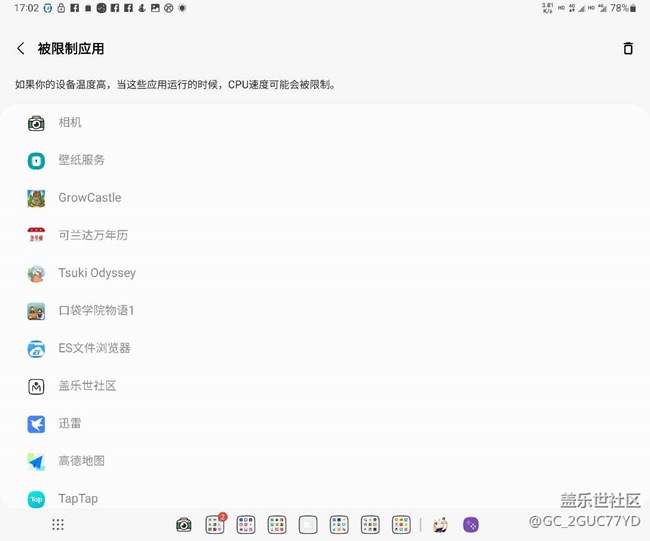Tap the TapTap app icon
650x541 pixels.
[36, 499]
